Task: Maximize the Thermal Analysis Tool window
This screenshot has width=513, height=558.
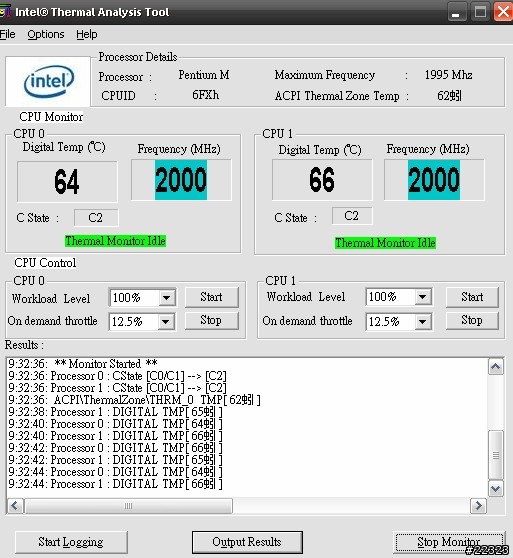Action: point(480,12)
